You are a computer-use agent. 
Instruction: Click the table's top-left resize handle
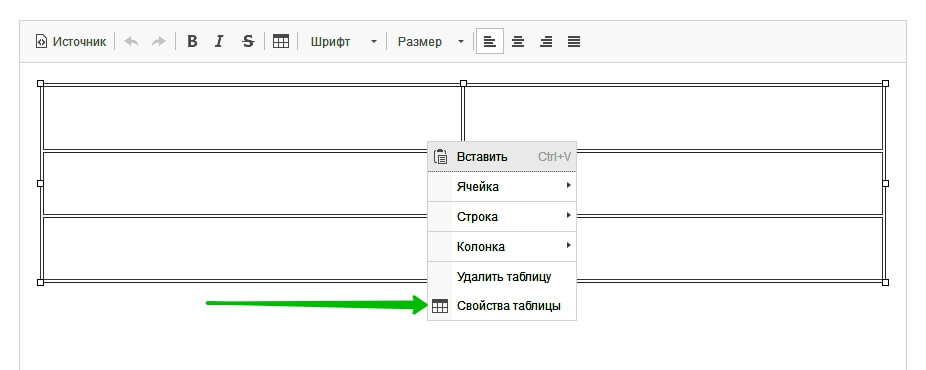tap(41, 84)
